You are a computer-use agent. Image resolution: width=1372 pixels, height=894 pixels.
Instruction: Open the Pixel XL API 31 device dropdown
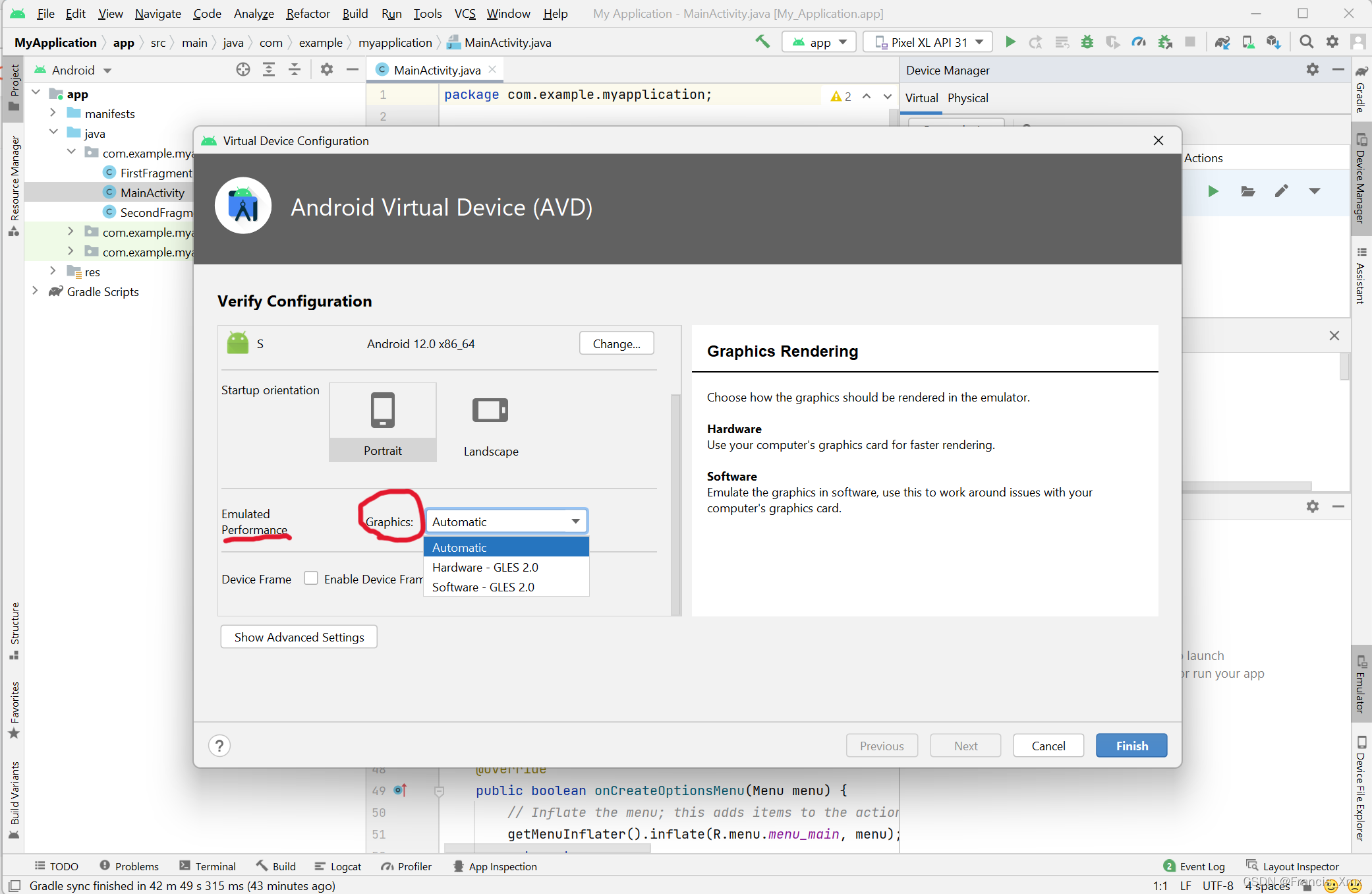tap(927, 42)
